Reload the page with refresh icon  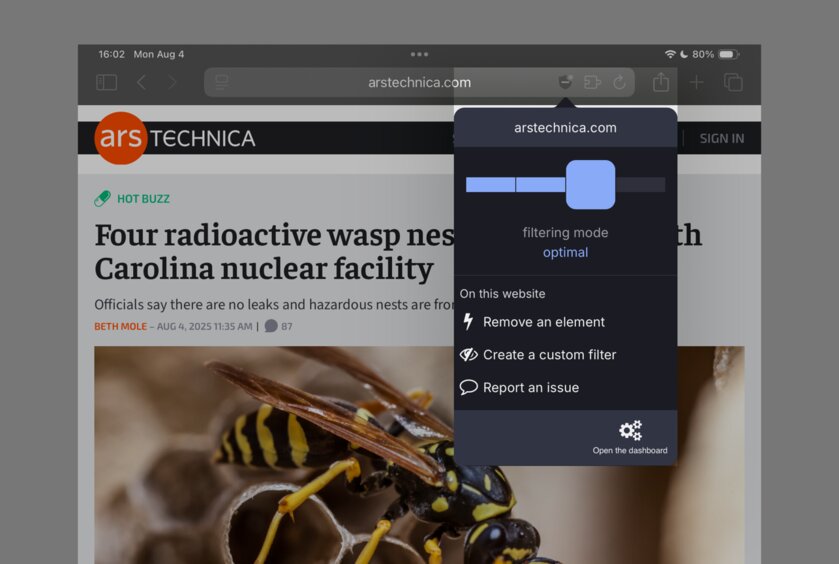pos(619,82)
